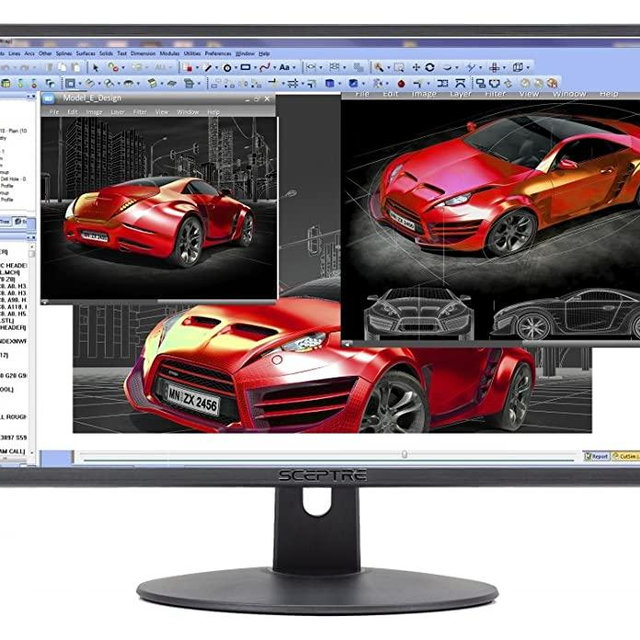The image size is (640, 640).
Task: Open the Utilities menu in the main menu bar
Action: [192, 53]
